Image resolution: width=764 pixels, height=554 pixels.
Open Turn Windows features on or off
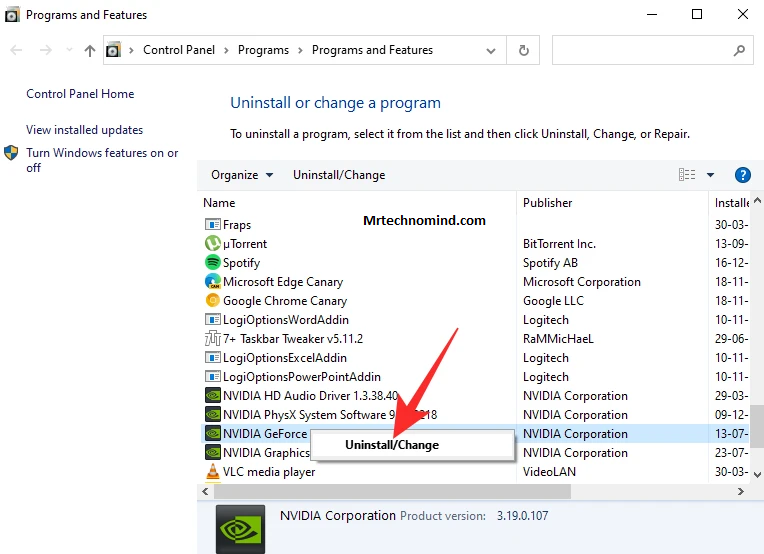pyautogui.click(x=102, y=160)
